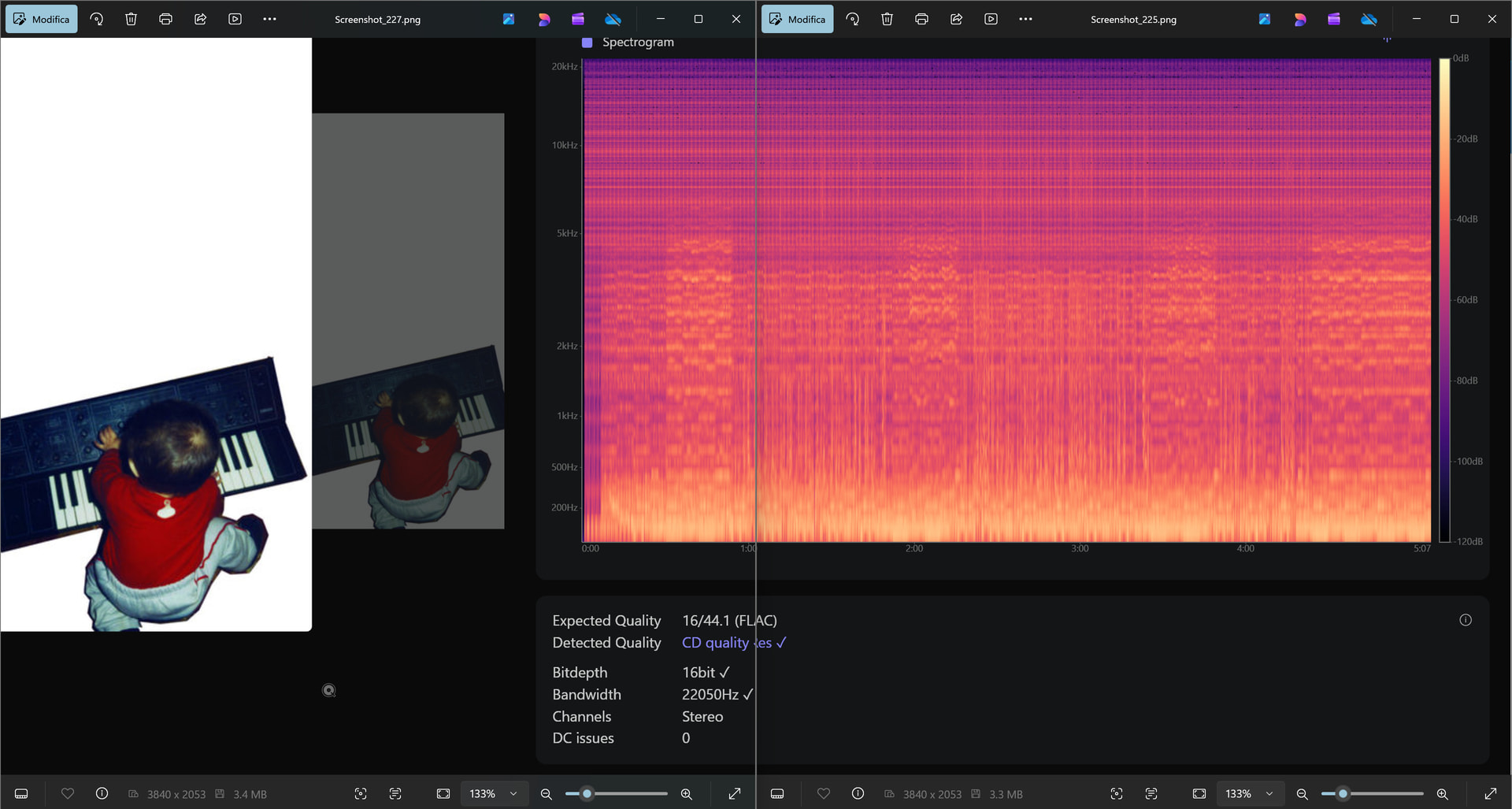Print image from the right window toolbar
The width and height of the screenshot is (1512, 809).
pyautogui.click(x=921, y=19)
